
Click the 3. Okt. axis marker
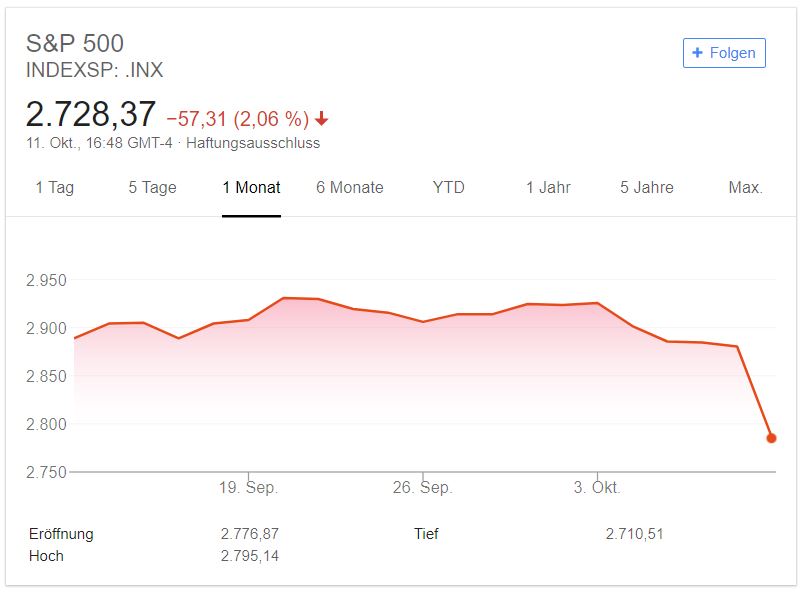597,487
